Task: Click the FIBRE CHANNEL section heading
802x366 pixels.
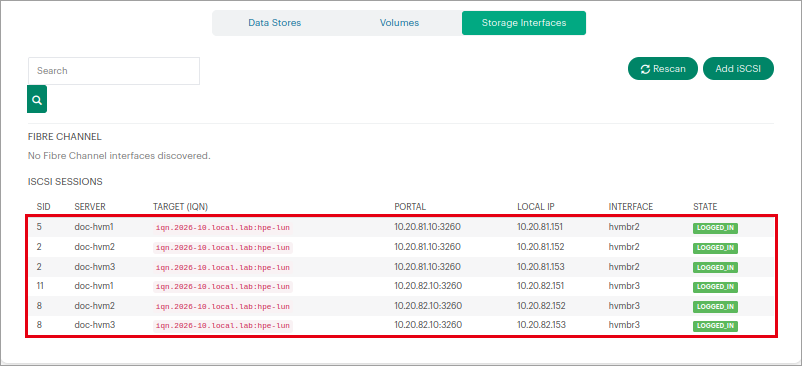Action: (x=64, y=137)
